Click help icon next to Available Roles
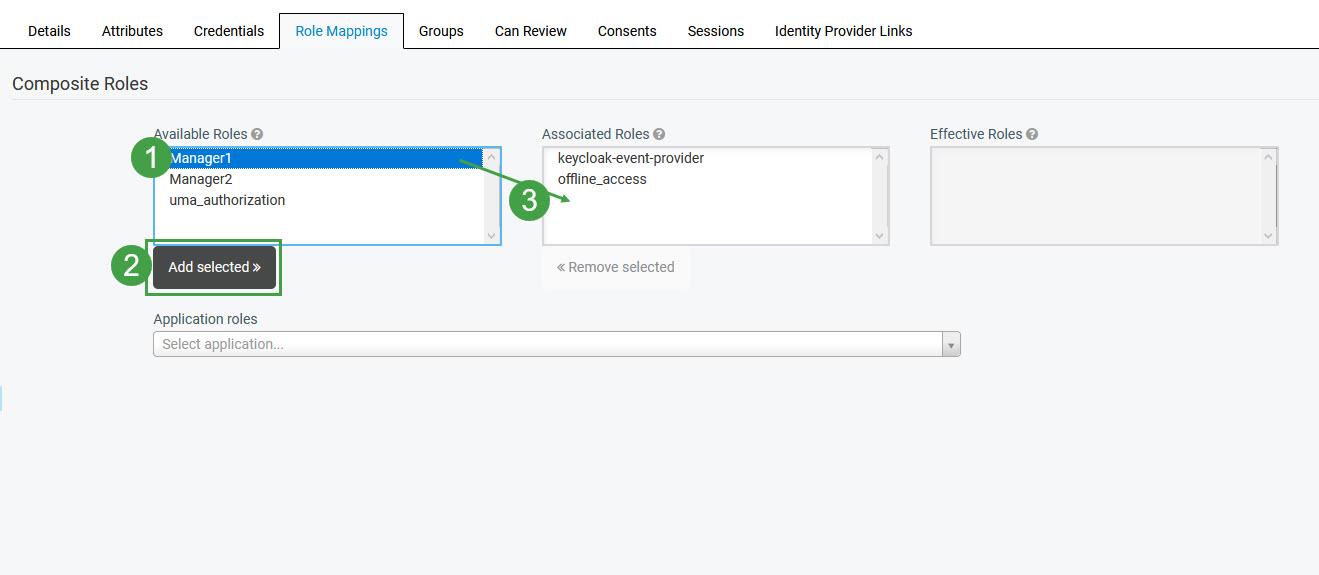Viewport: 1319px width, 575px height. [x=257, y=134]
